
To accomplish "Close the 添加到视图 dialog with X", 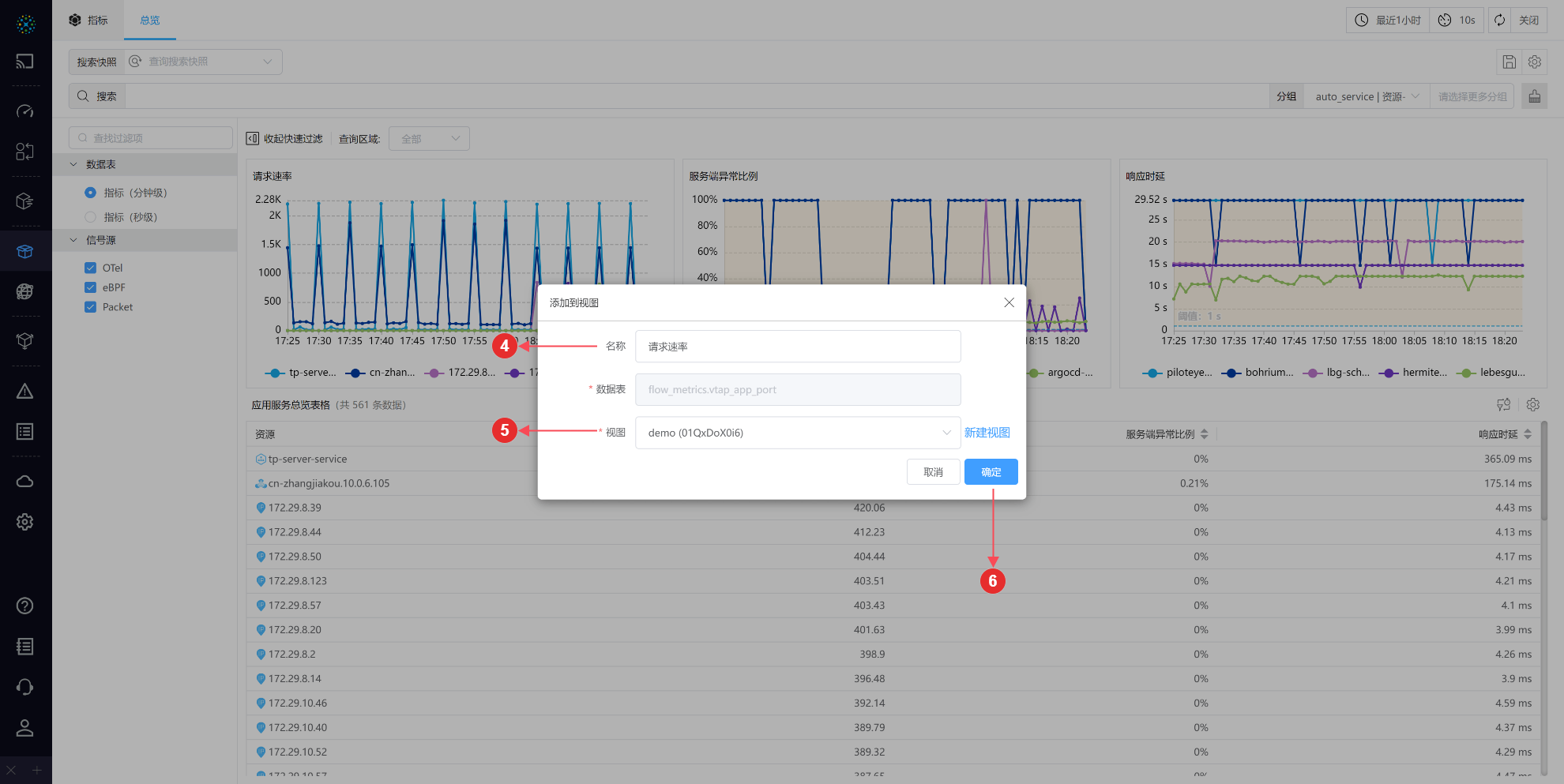I will (1009, 302).
